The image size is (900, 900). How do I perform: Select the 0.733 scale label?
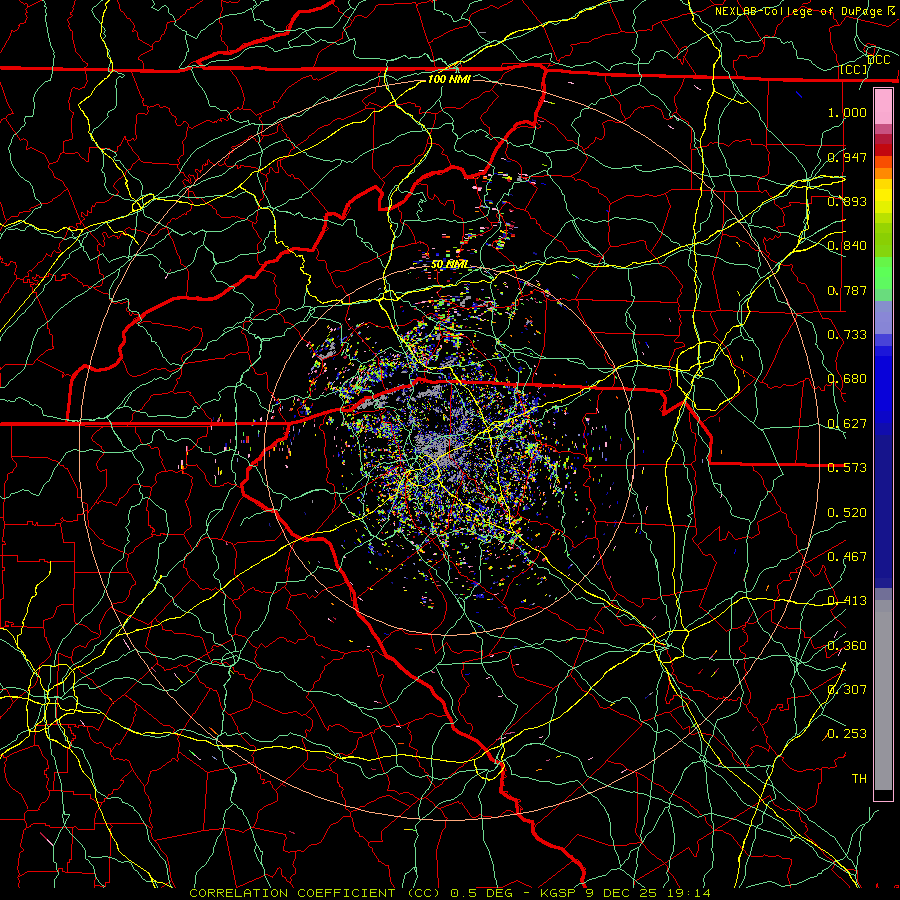click(847, 335)
